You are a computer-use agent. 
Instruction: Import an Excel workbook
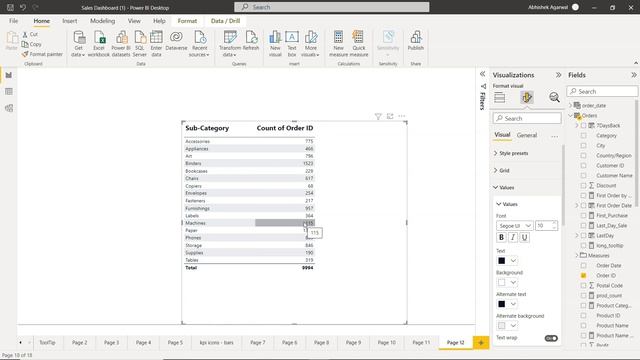point(99,44)
